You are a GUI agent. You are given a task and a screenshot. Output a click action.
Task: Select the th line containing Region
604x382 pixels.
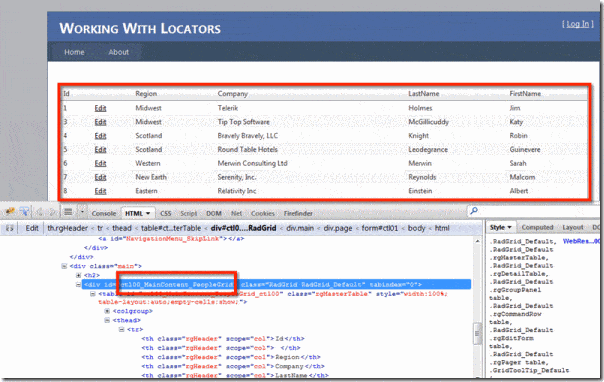pyautogui.click(x=231, y=357)
